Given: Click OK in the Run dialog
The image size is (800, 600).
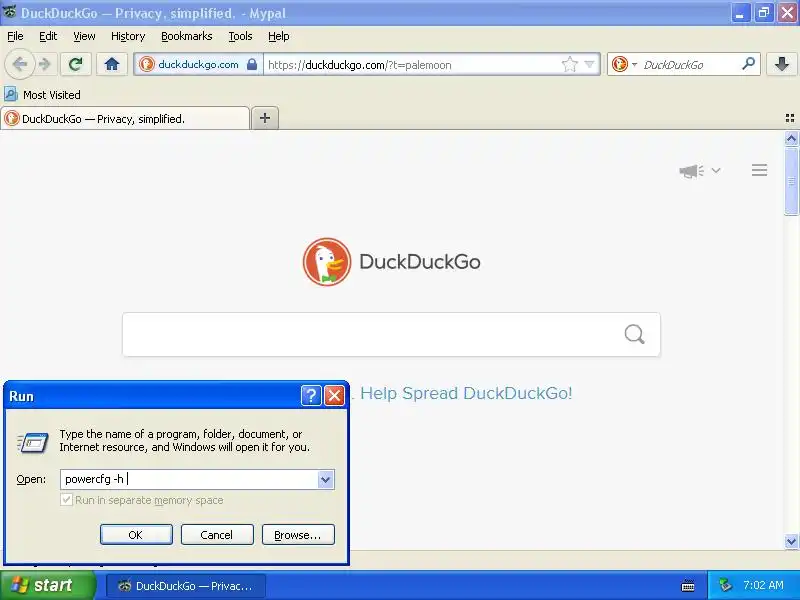Looking at the screenshot, I should point(136,535).
